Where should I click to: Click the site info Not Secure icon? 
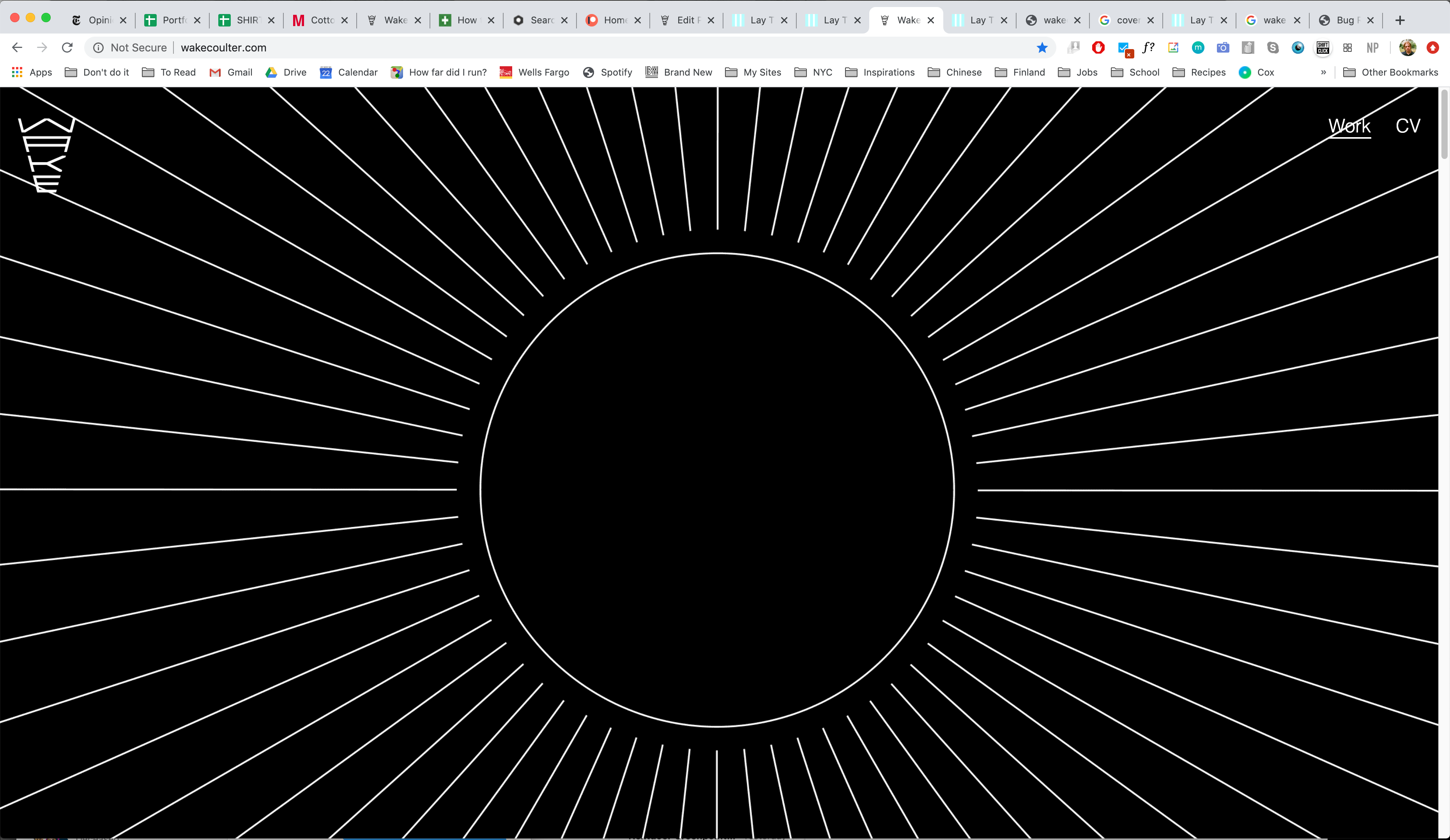[98, 48]
